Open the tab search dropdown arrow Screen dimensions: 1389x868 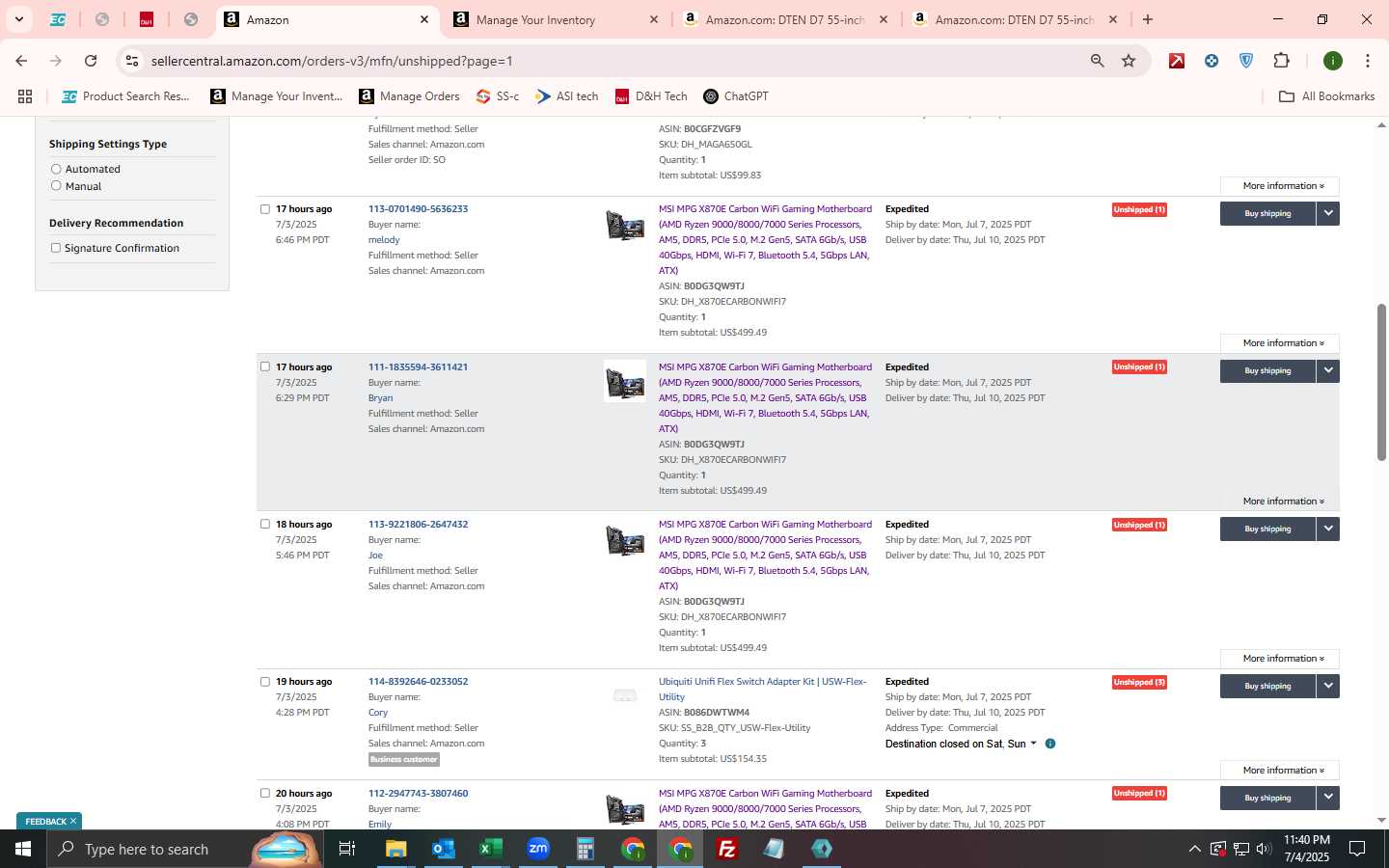18,19
